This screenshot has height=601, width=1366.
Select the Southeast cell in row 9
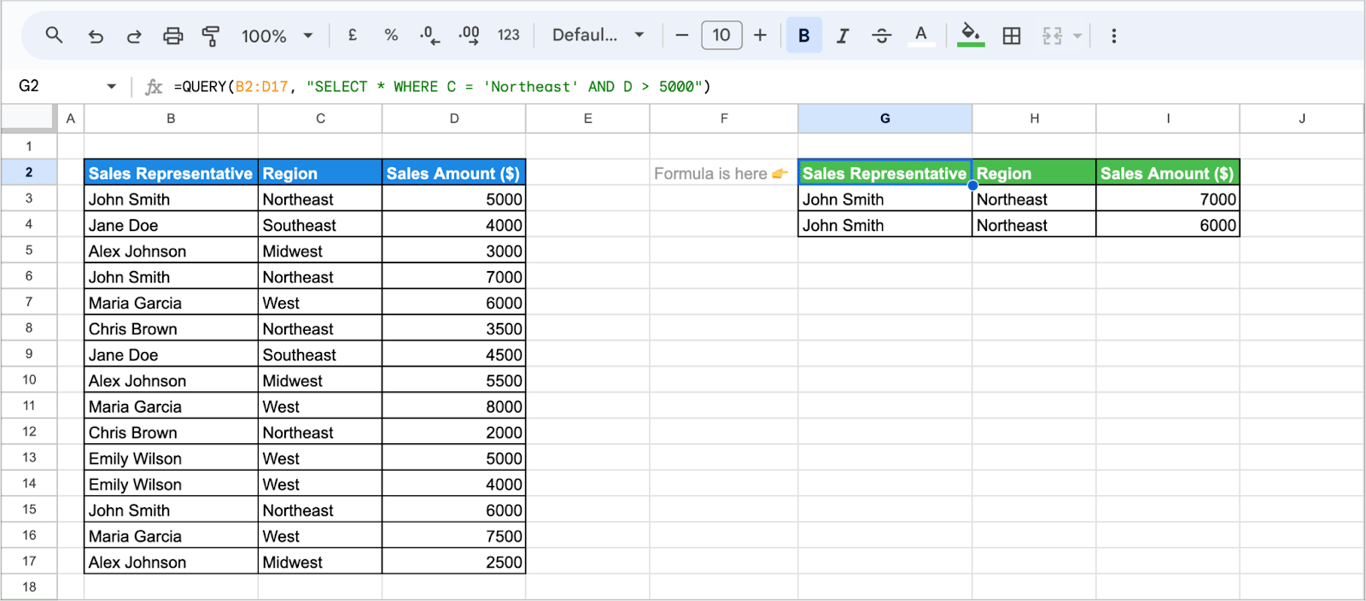[x=320, y=355]
